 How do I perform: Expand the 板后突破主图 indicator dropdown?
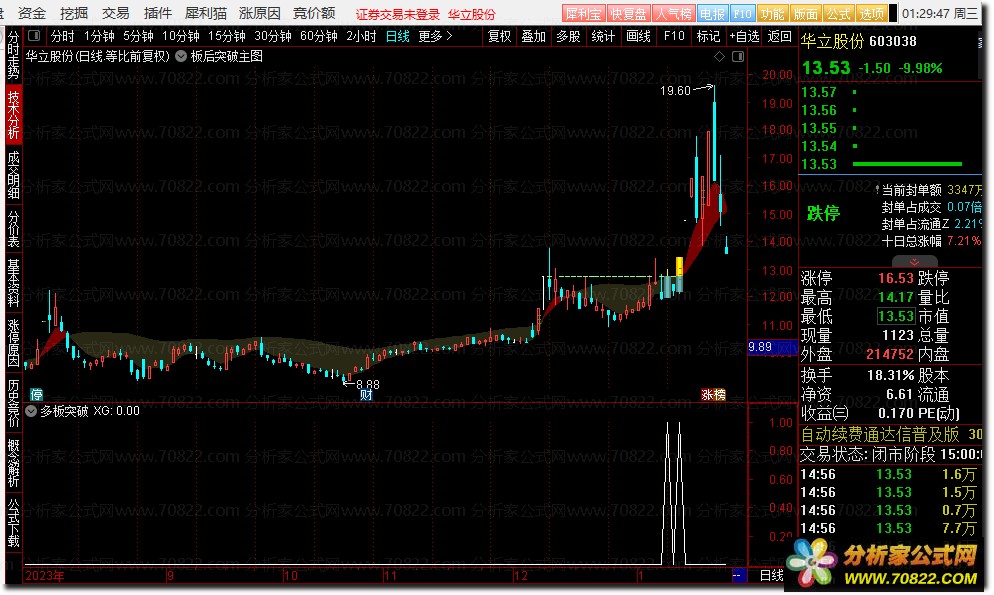pos(181,56)
